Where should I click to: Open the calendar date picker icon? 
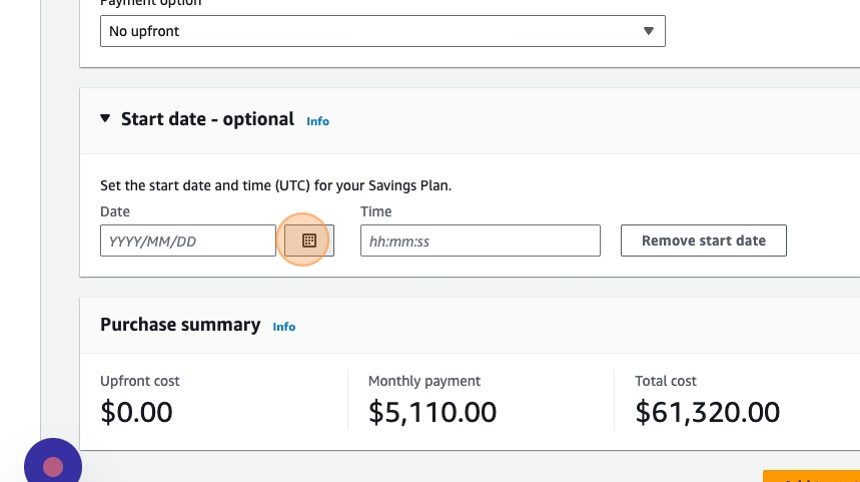click(309, 241)
